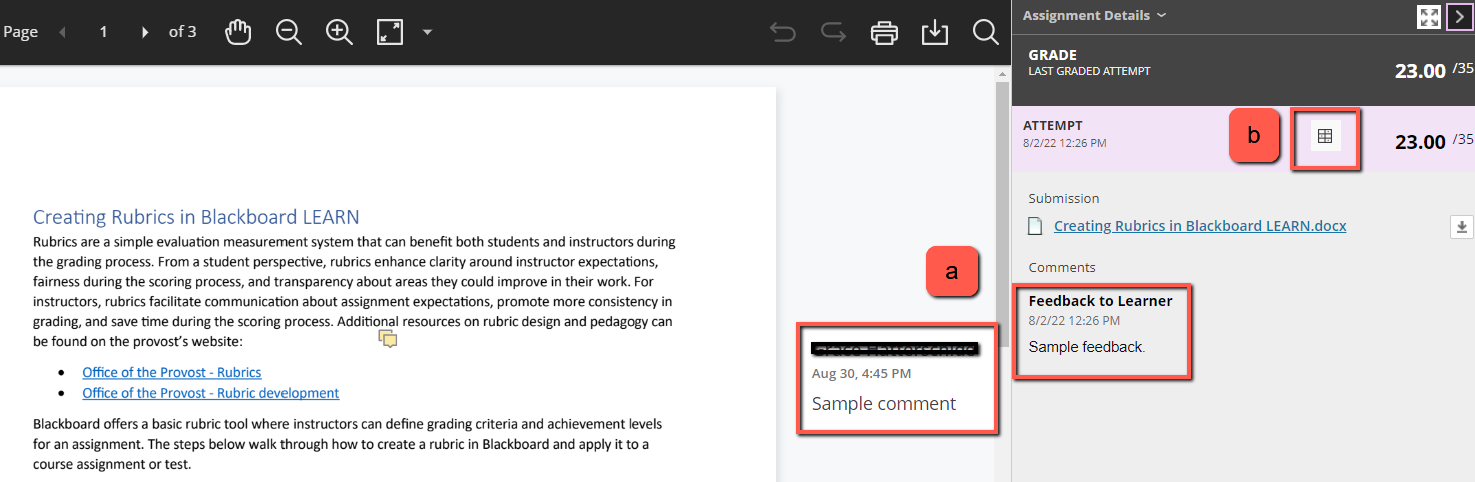Open Office of the Provost - Rubric development link
Screen dimensions: 1475x482
click(211, 393)
